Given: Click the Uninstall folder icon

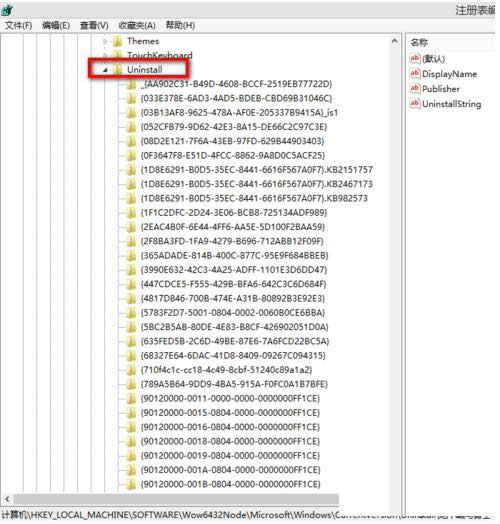Looking at the screenshot, I should [117, 70].
